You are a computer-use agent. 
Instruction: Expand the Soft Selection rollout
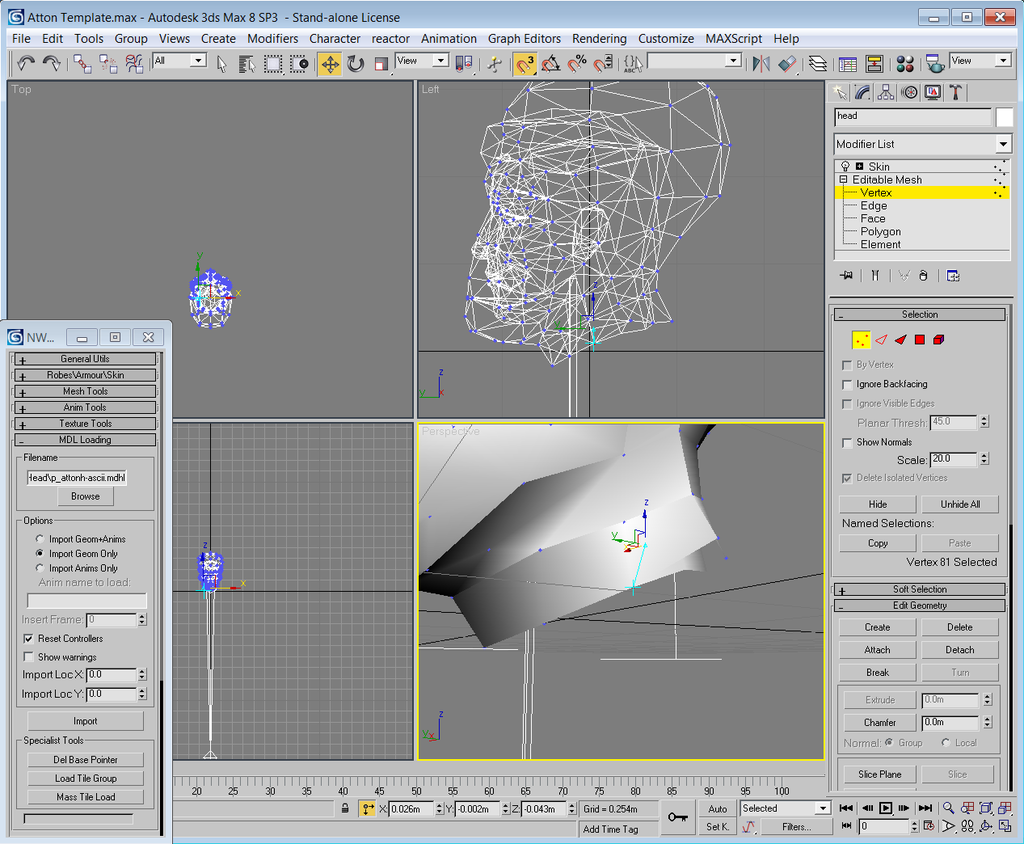coord(920,589)
